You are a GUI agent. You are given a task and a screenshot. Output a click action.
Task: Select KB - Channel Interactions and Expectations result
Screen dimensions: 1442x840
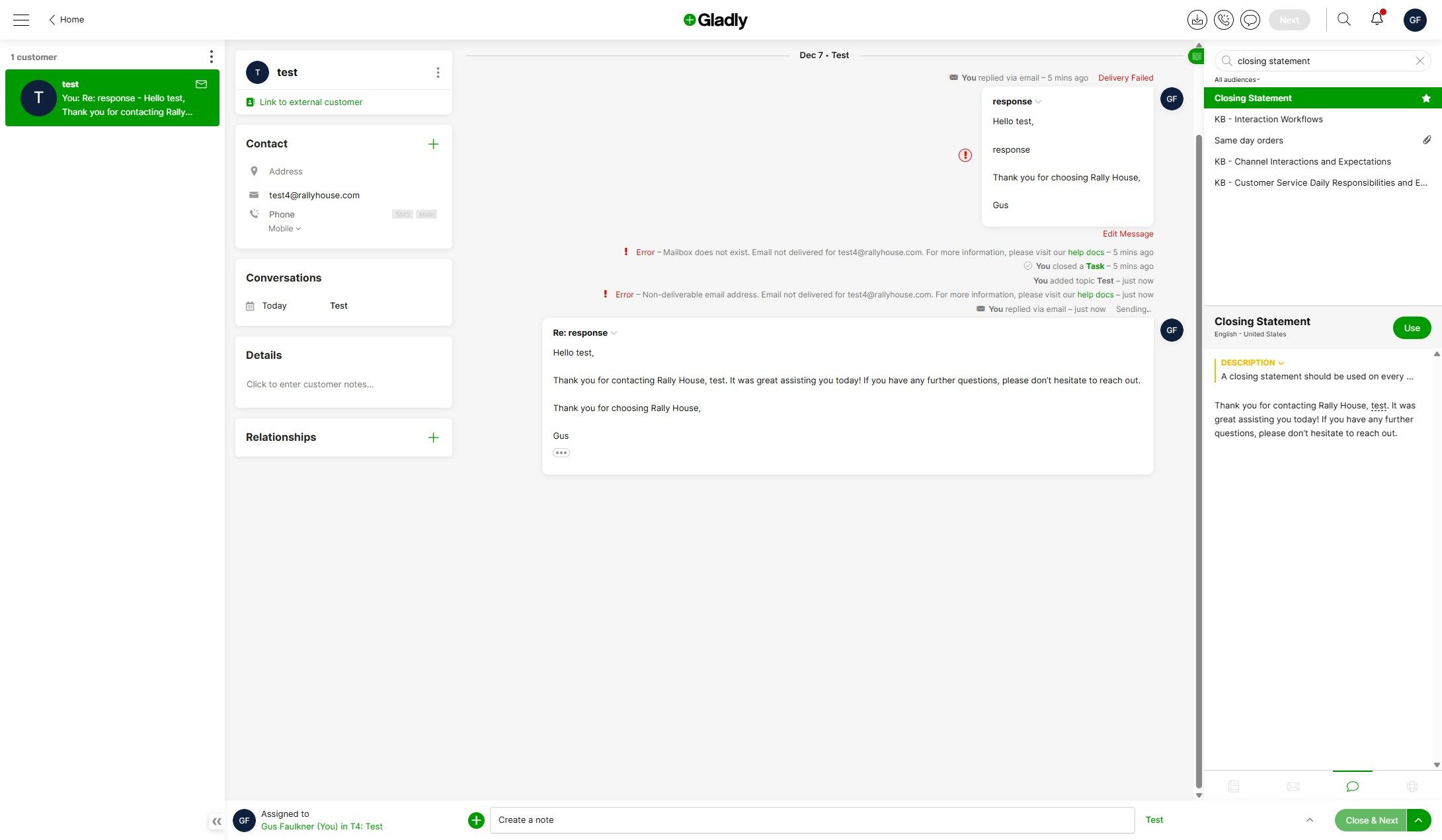pos(1322,162)
